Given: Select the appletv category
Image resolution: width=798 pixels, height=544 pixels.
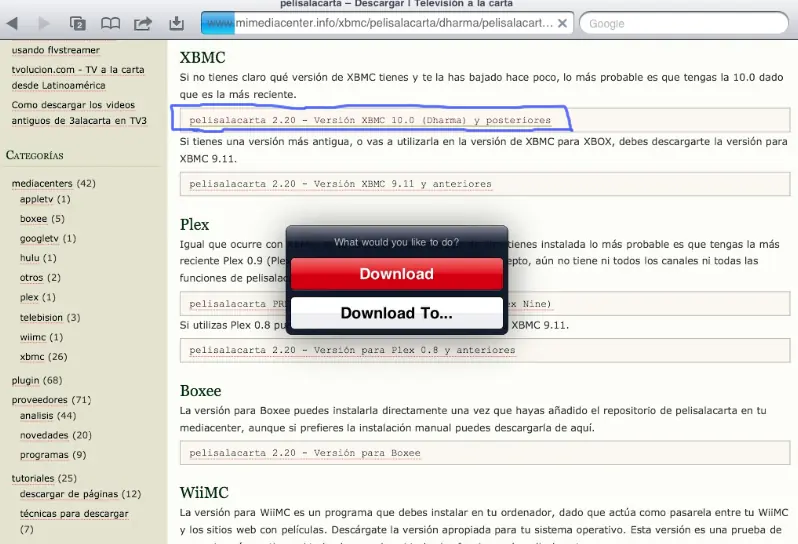Looking at the screenshot, I should point(36,199).
